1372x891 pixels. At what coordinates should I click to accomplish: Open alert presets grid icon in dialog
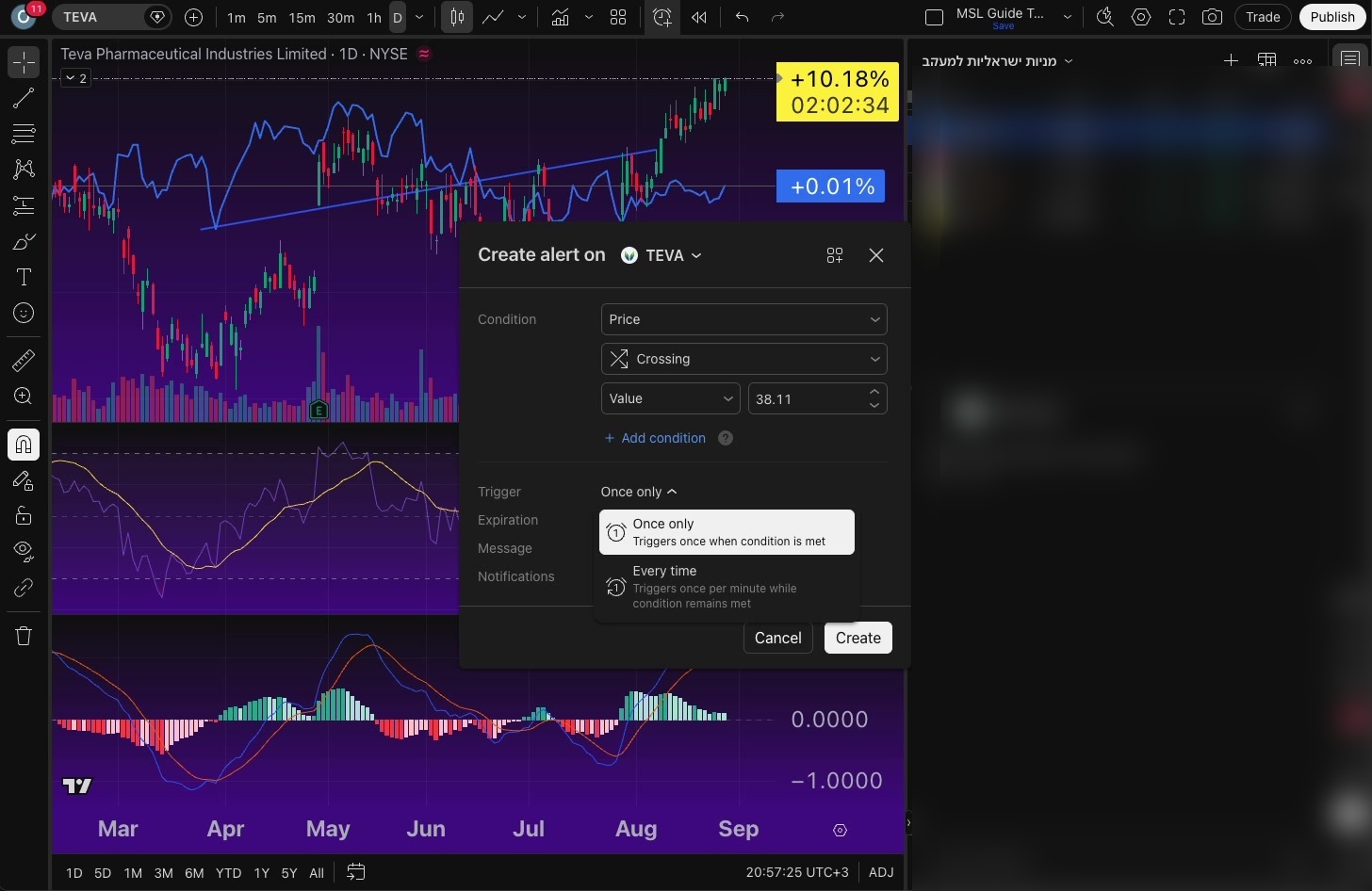(x=835, y=255)
